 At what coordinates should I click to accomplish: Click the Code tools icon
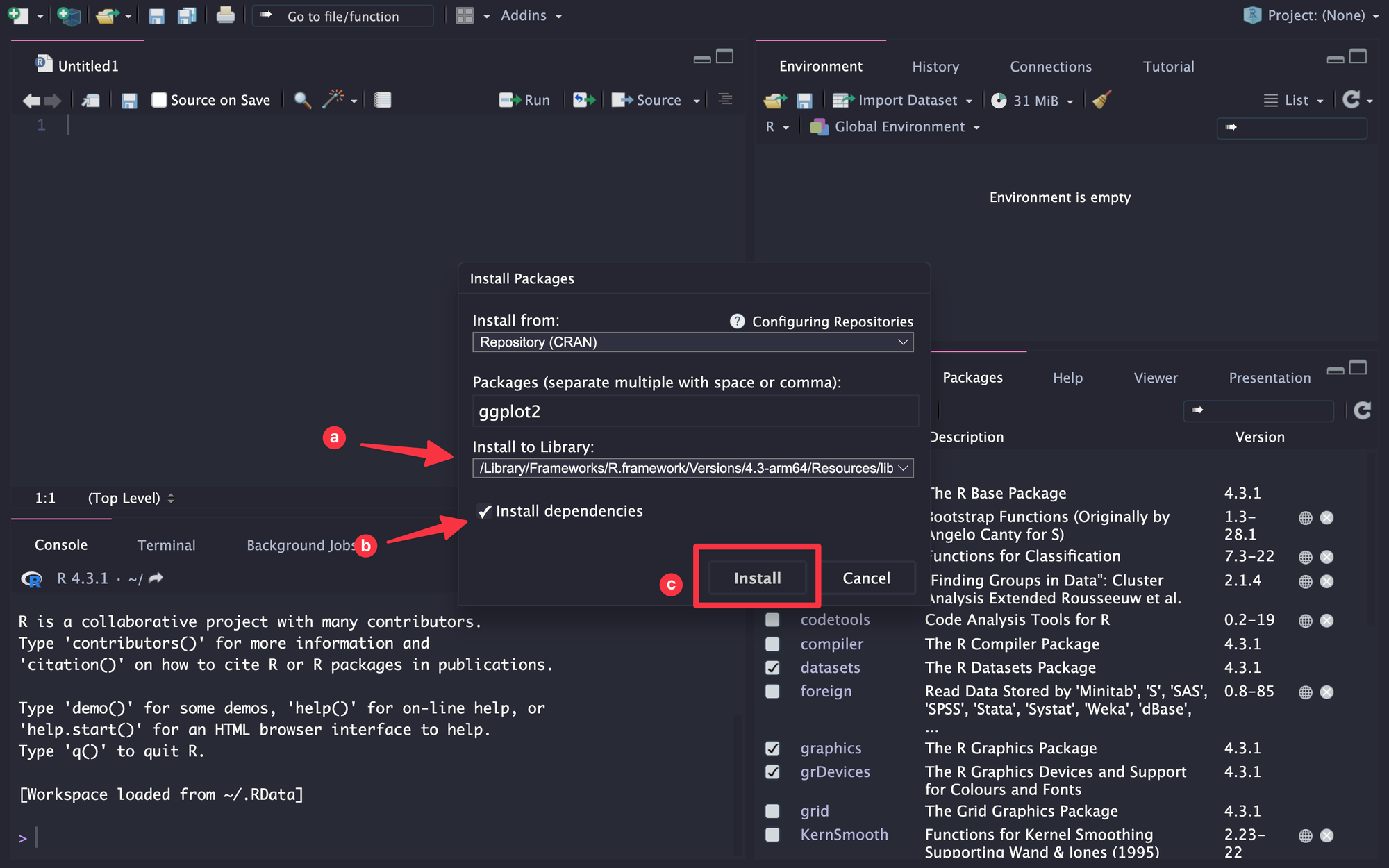pos(337,99)
